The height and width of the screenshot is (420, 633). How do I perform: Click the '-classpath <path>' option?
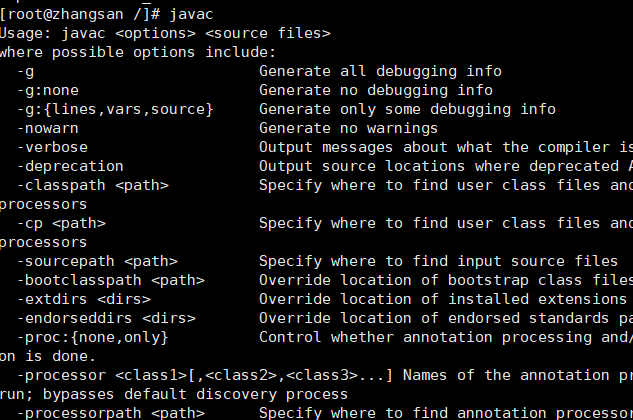(93, 185)
